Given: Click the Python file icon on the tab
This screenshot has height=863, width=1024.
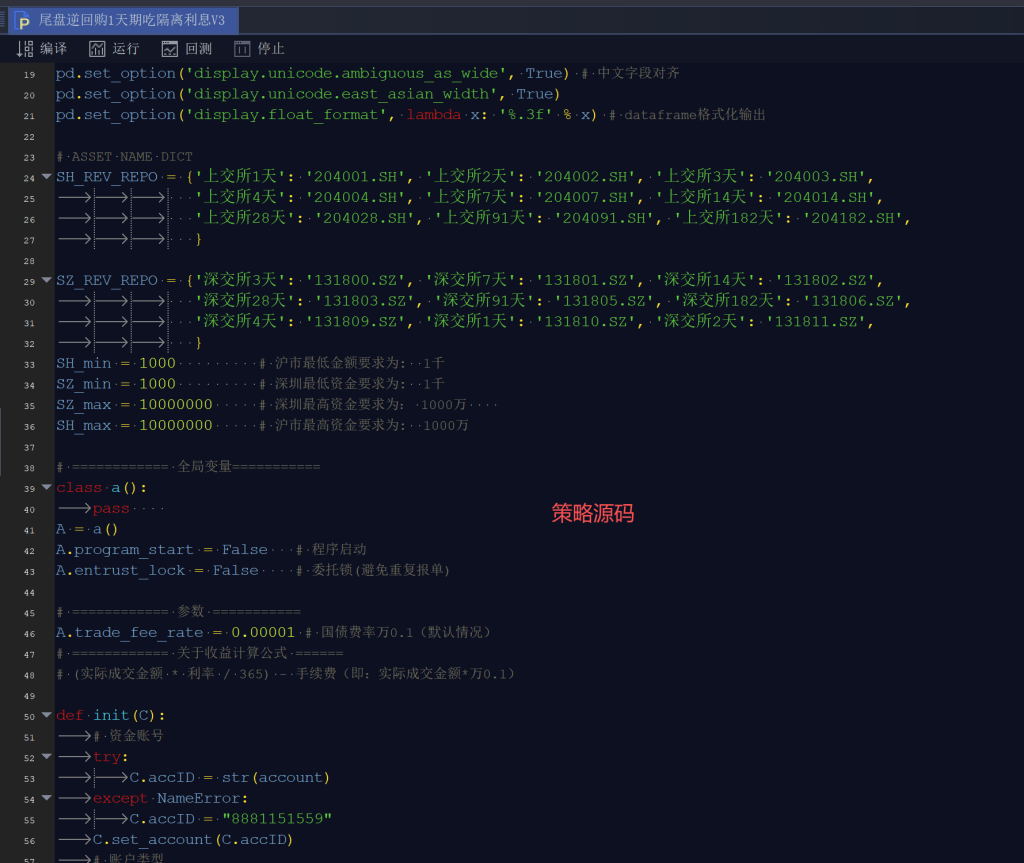Looking at the screenshot, I should click(x=23, y=21).
